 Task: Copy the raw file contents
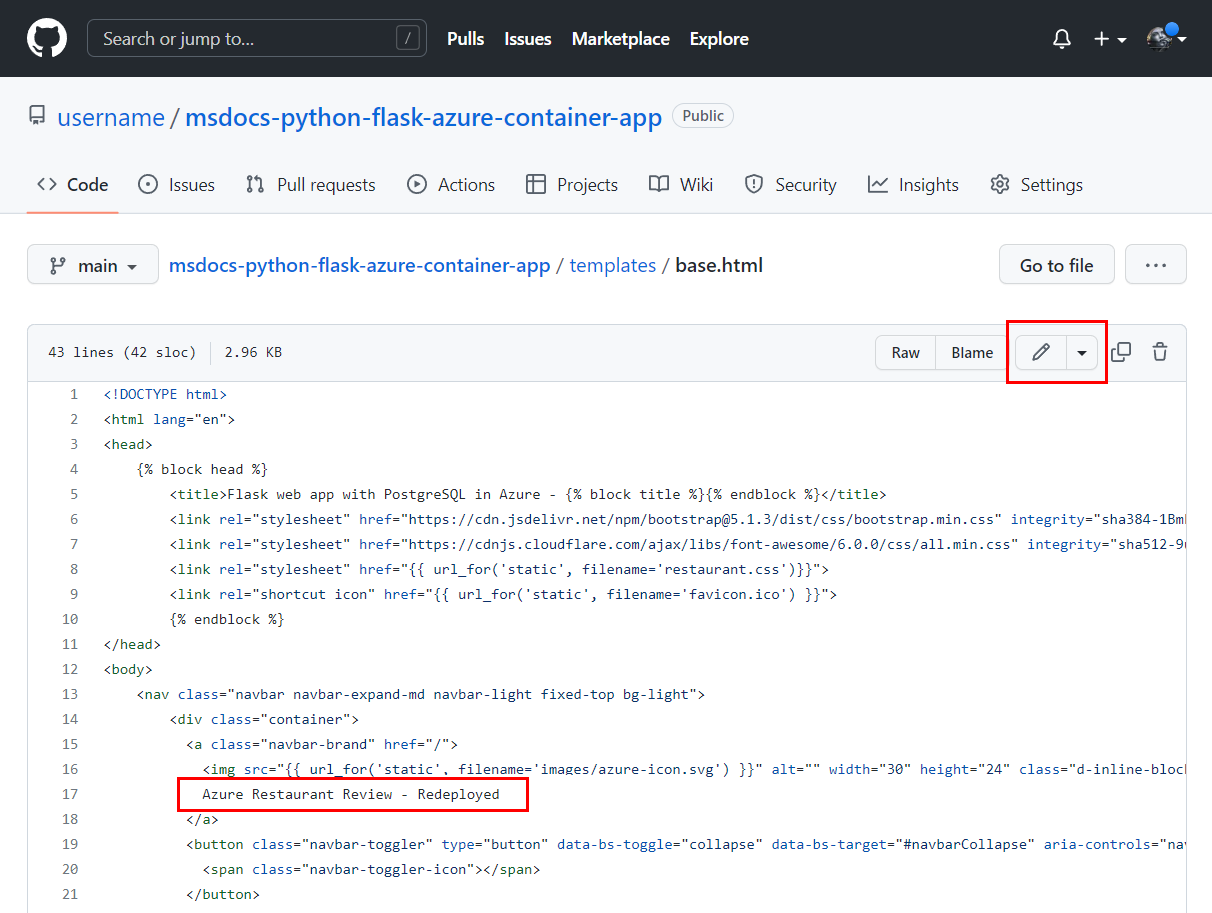tap(1120, 352)
